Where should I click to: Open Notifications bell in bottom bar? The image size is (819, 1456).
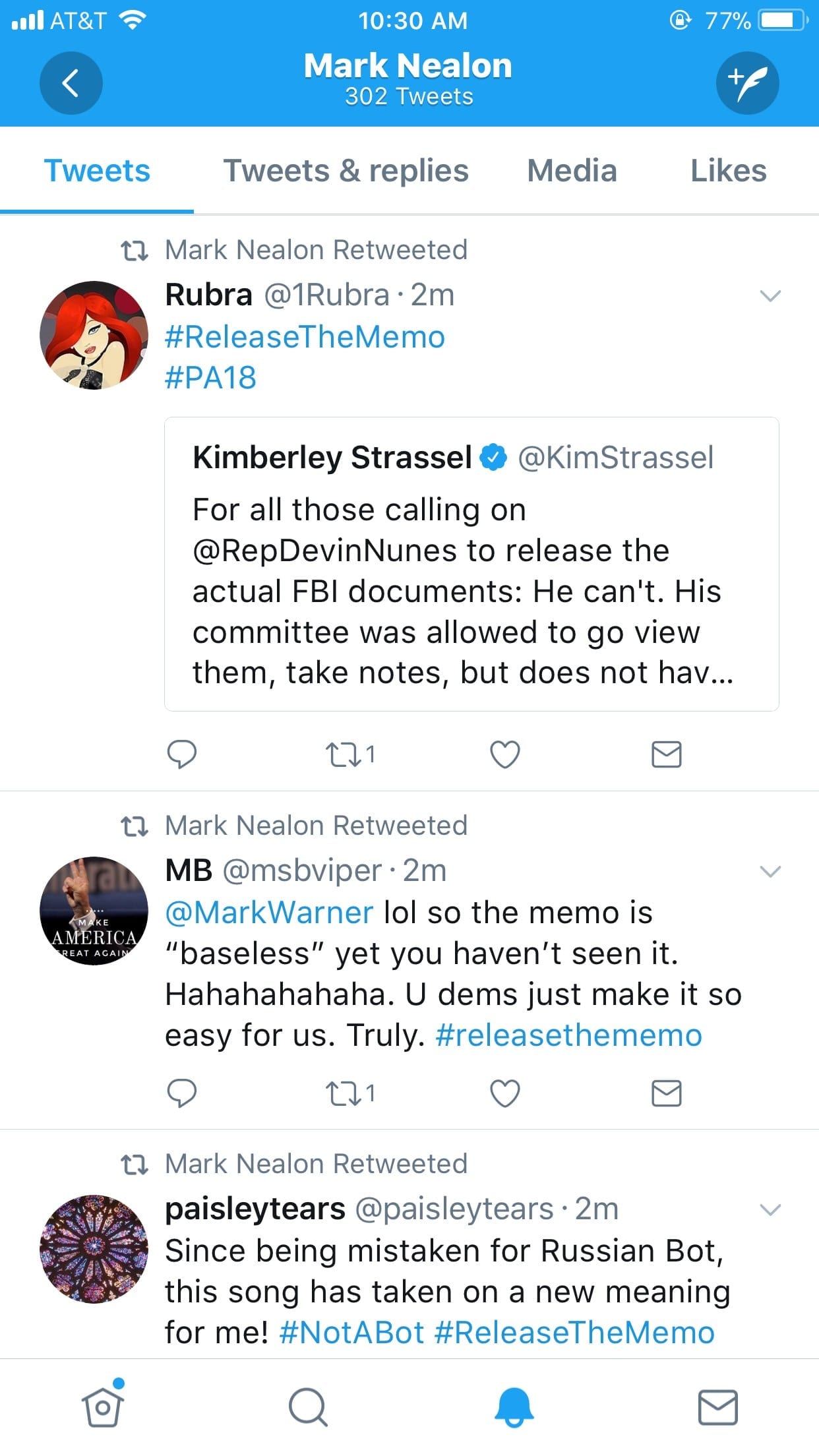pyautogui.click(x=514, y=1407)
